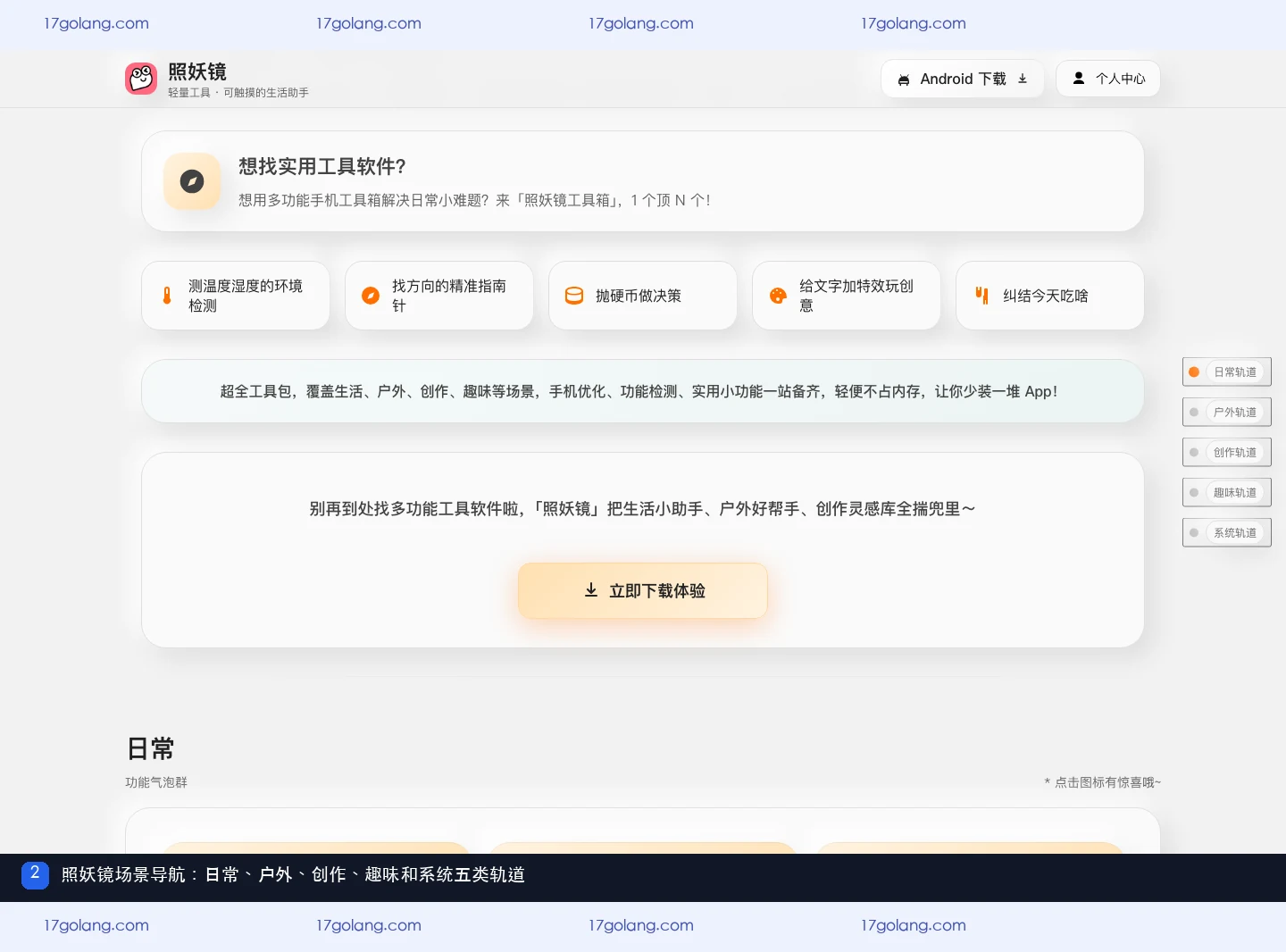
Task: Open the 找方向的精准指南针 card
Action: click(439, 296)
